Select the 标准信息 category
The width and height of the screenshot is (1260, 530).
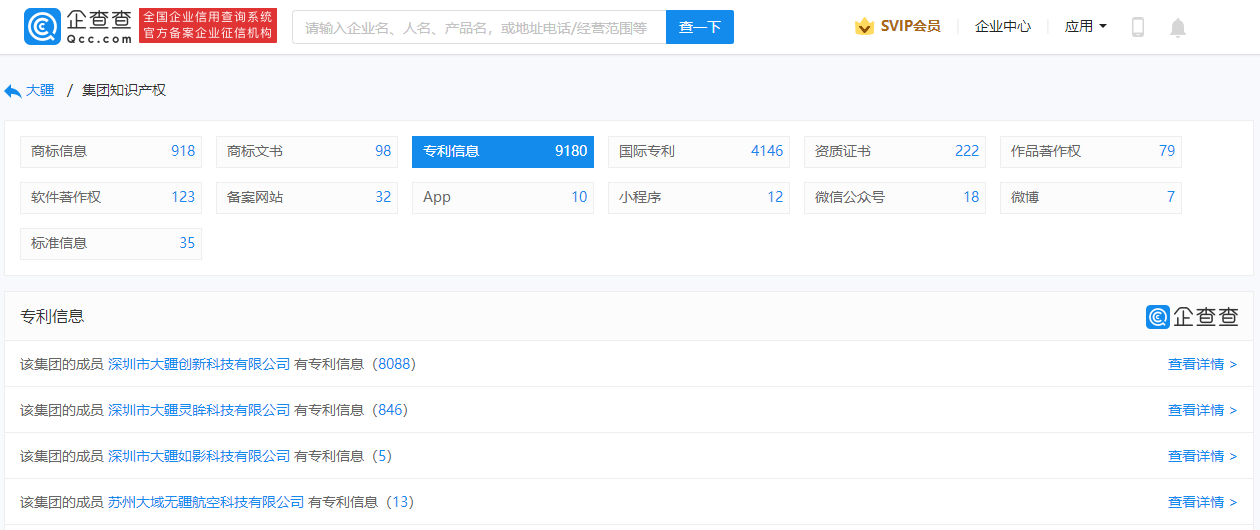coord(111,244)
